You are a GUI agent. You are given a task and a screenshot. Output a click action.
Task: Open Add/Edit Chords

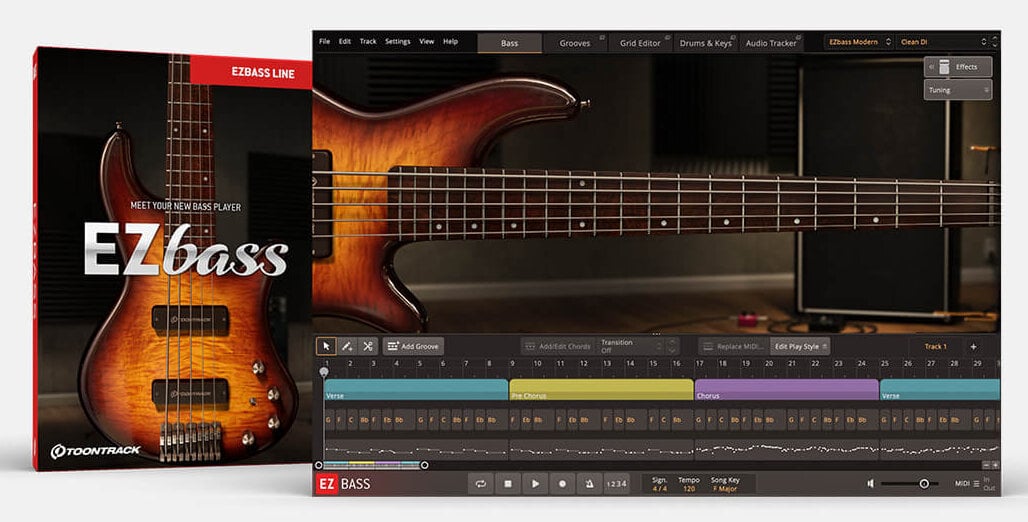558,346
